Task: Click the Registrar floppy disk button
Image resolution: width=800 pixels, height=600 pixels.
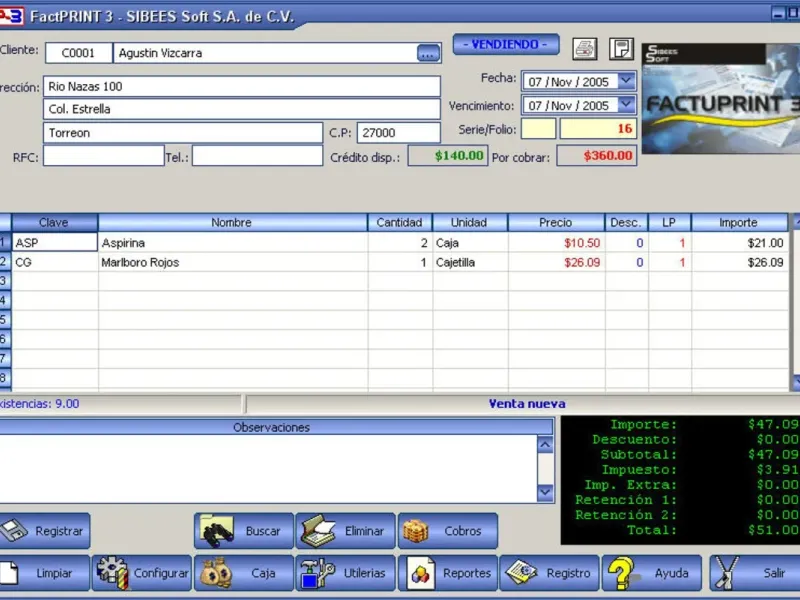Action: 45,531
